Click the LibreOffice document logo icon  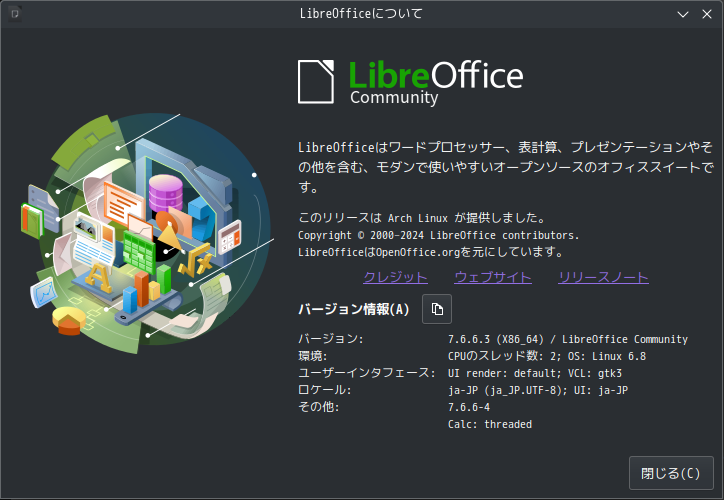pyautogui.click(x=316, y=82)
